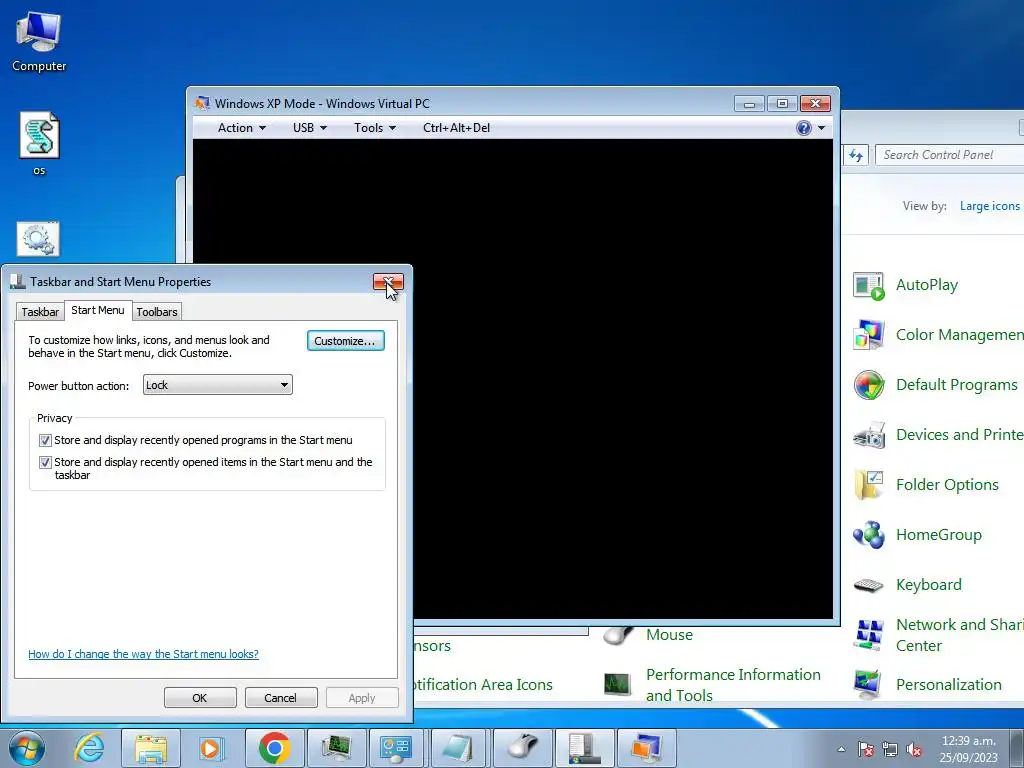
Task: Open the Action menu in Virtual PC
Action: point(242,128)
